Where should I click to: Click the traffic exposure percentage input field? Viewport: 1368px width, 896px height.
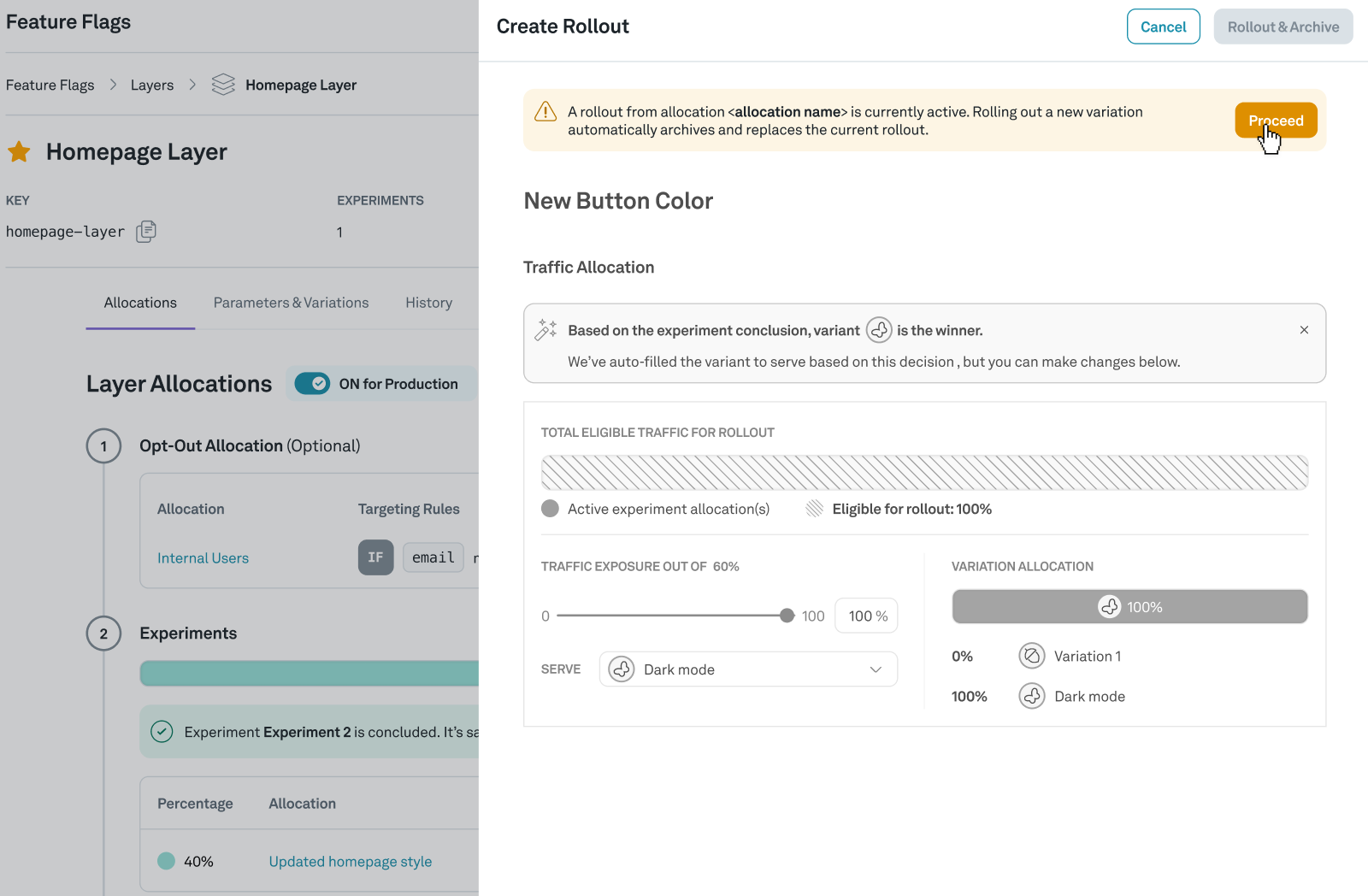point(867,616)
